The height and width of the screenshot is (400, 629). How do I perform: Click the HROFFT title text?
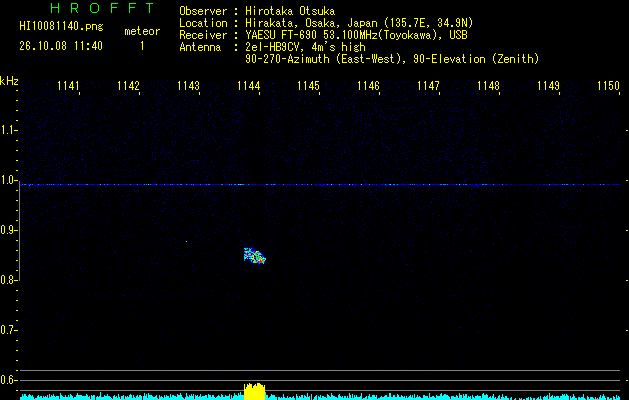coord(102,8)
